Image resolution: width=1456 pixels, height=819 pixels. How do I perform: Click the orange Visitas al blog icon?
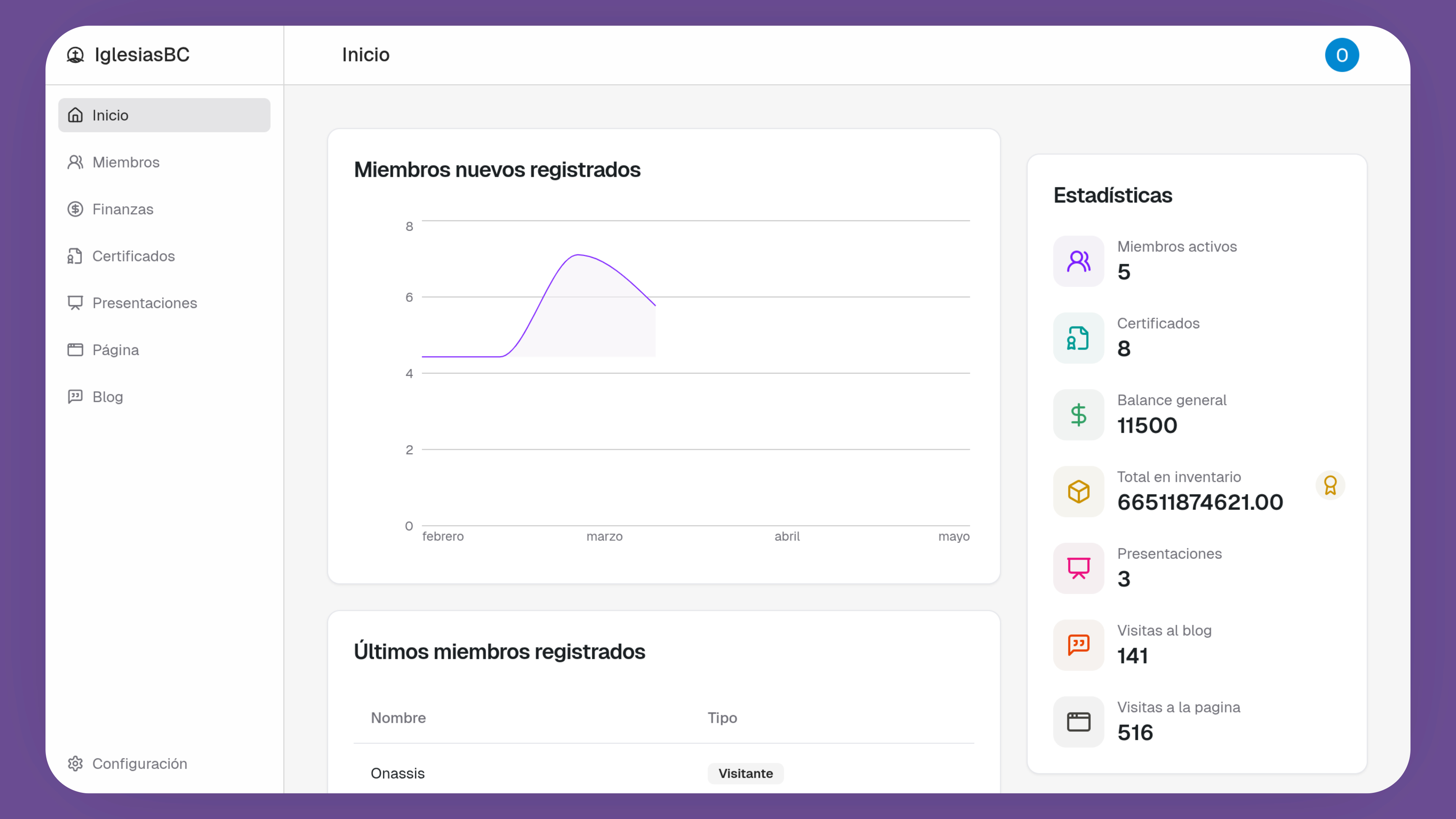[x=1078, y=645]
